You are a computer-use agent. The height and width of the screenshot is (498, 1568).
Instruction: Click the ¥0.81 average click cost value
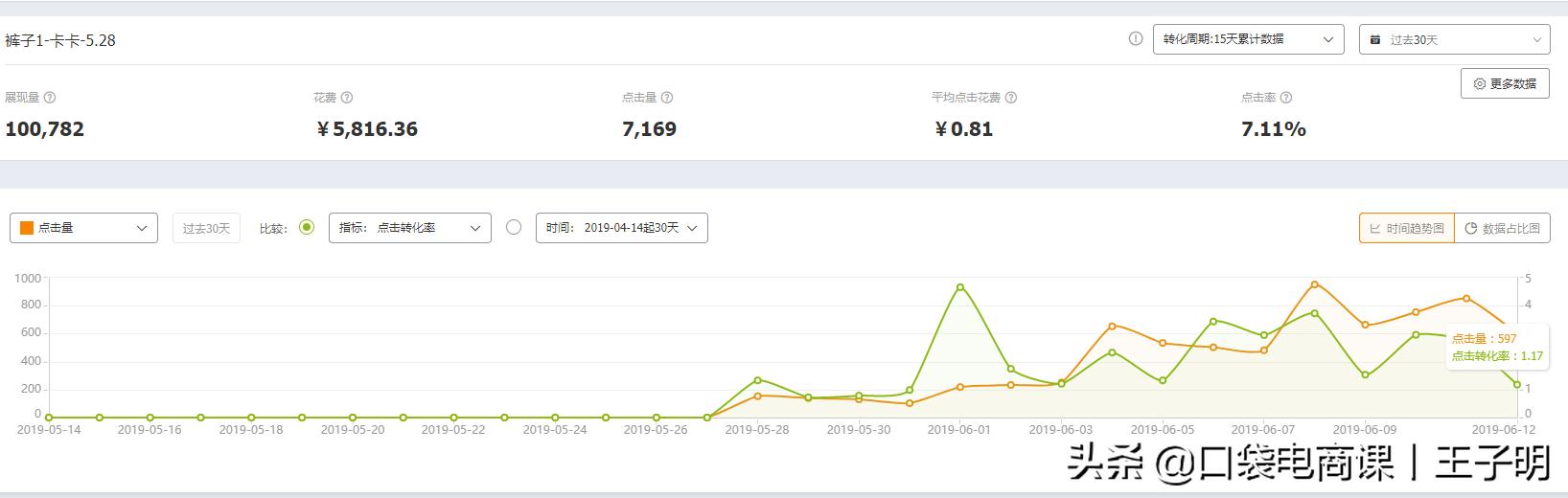(x=963, y=129)
